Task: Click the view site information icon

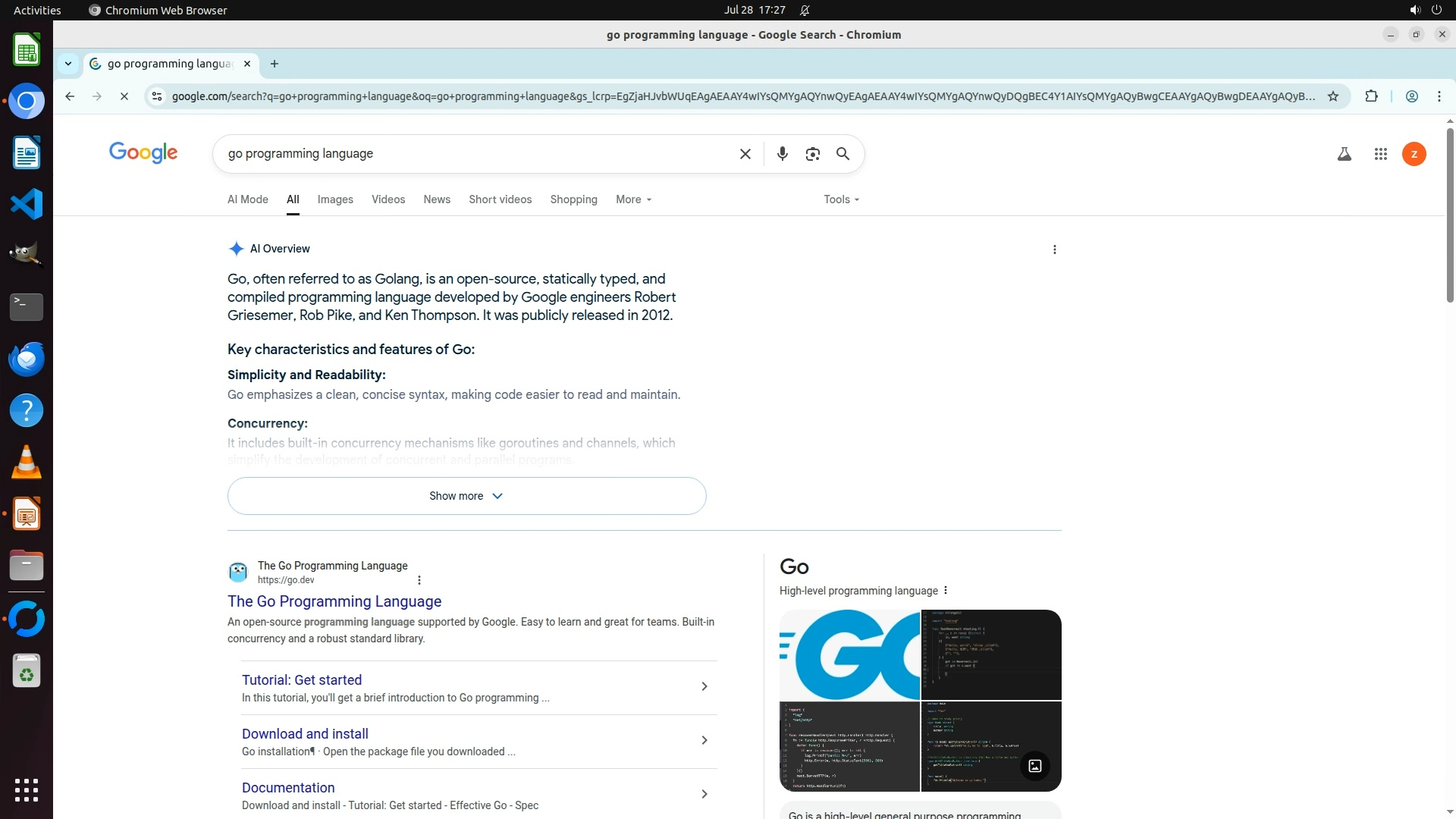Action: (157, 96)
